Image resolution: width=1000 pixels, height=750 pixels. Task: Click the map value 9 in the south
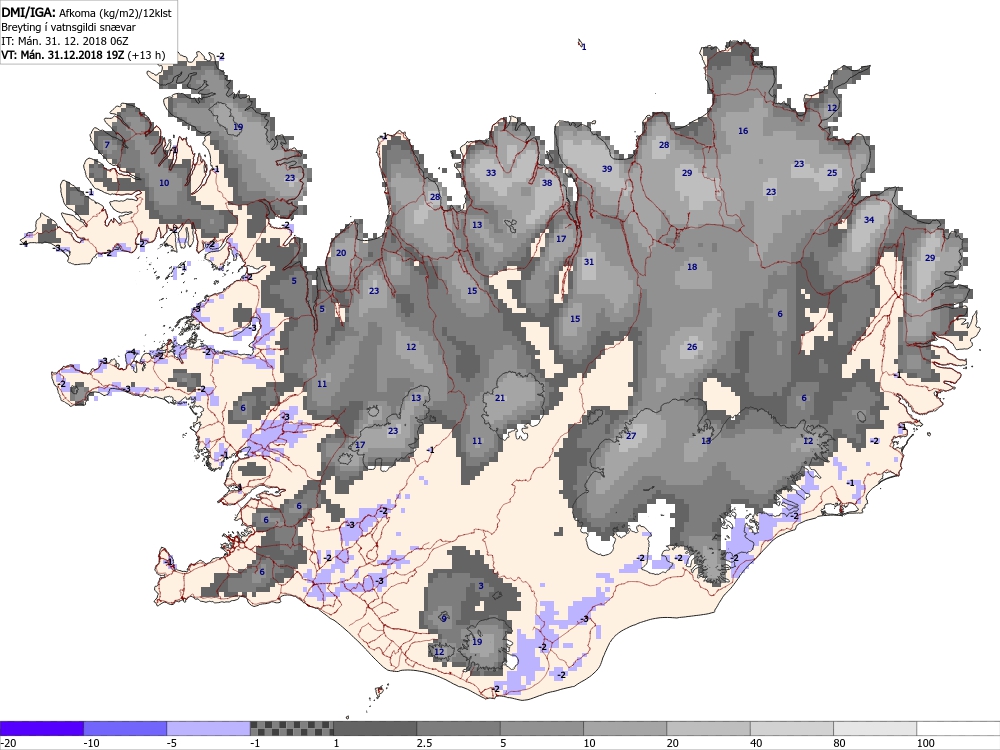point(444,619)
